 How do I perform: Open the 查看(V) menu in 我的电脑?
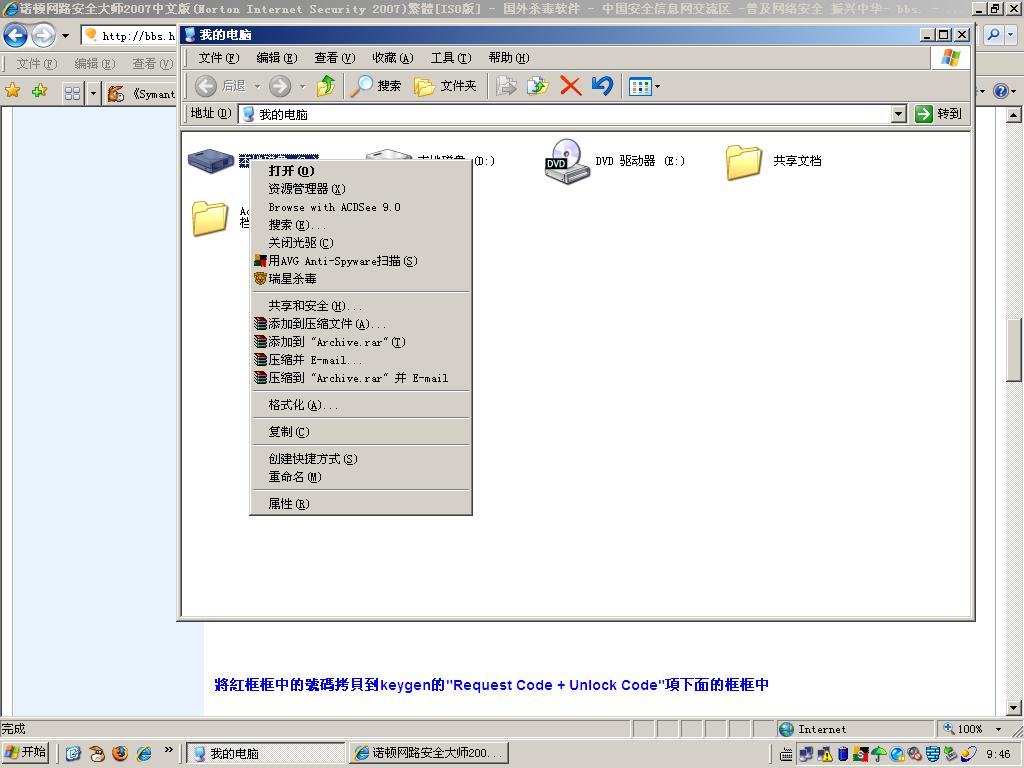click(x=334, y=57)
